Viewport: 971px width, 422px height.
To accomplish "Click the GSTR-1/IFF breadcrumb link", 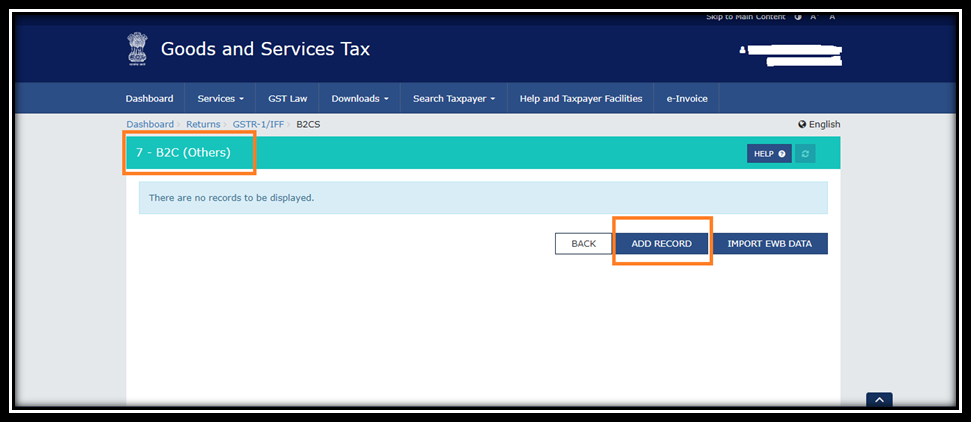I will pyautogui.click(x=258, y=125).
